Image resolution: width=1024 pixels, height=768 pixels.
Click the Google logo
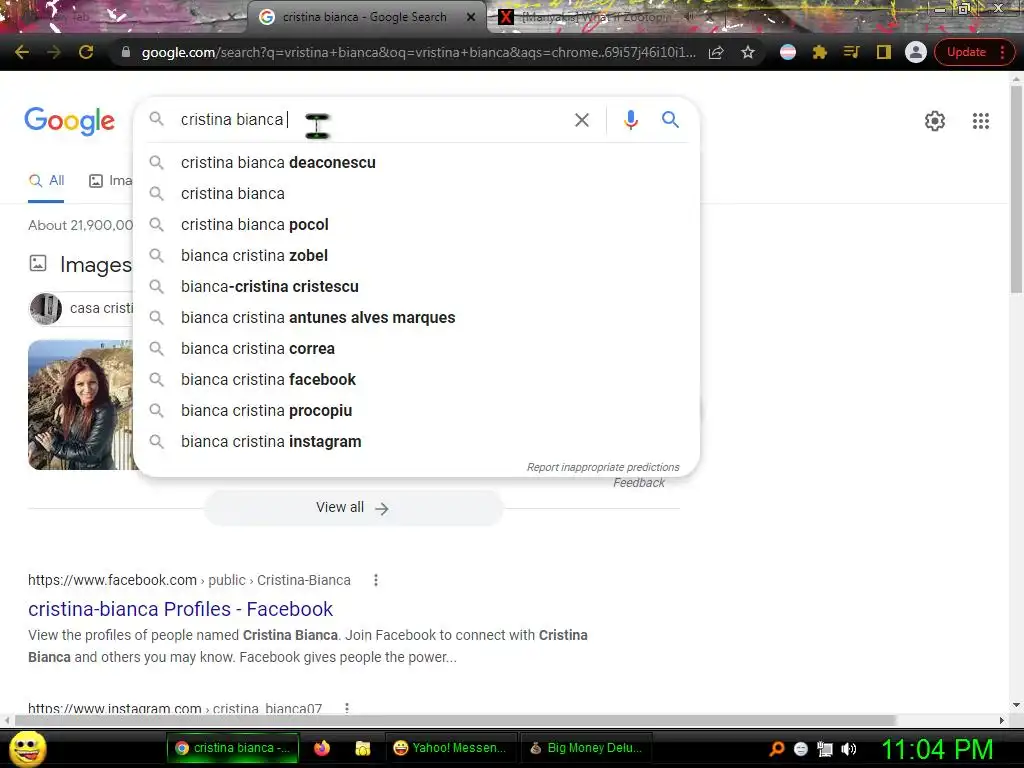tap(69, 121)
